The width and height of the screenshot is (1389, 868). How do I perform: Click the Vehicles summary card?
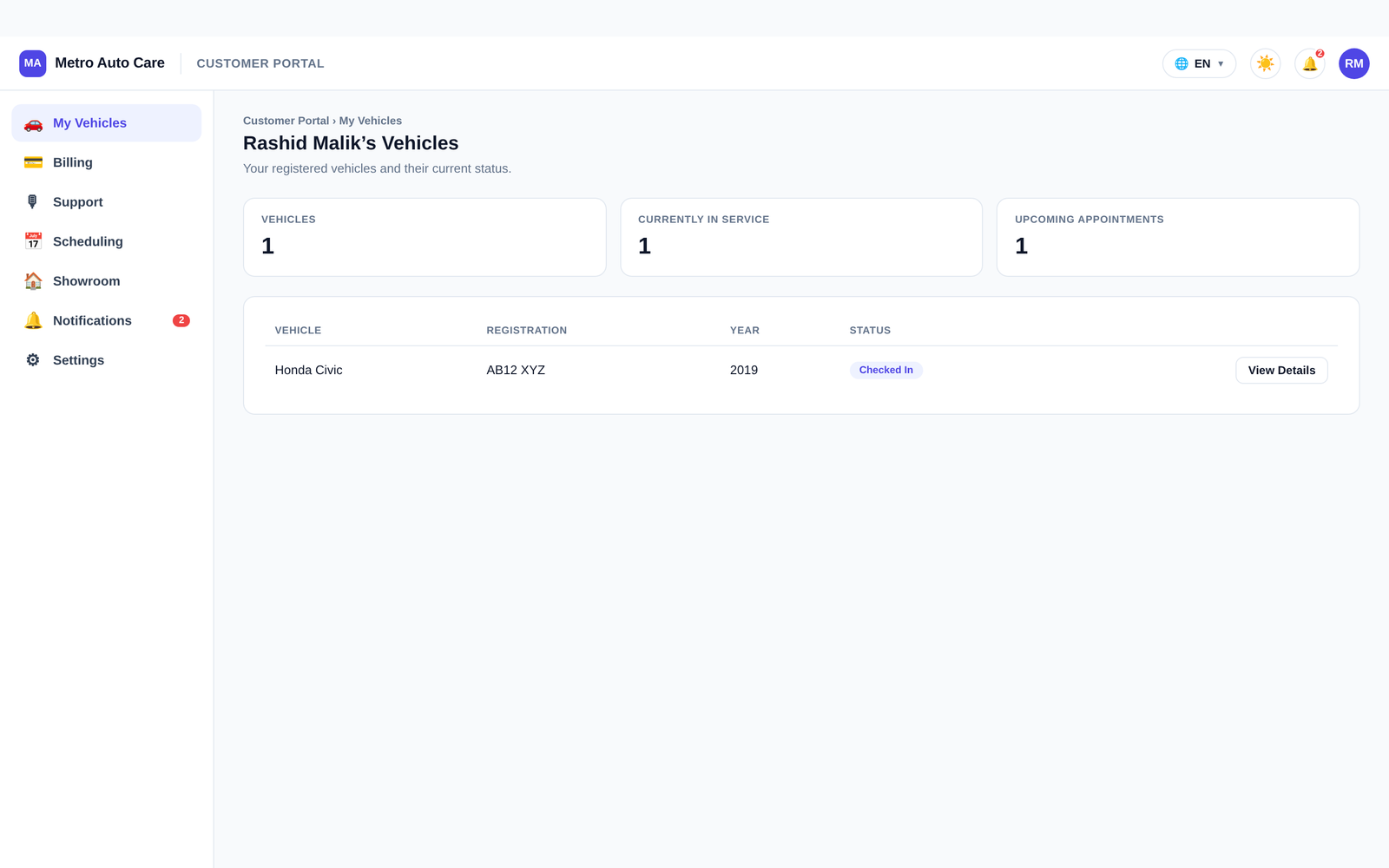425,237
